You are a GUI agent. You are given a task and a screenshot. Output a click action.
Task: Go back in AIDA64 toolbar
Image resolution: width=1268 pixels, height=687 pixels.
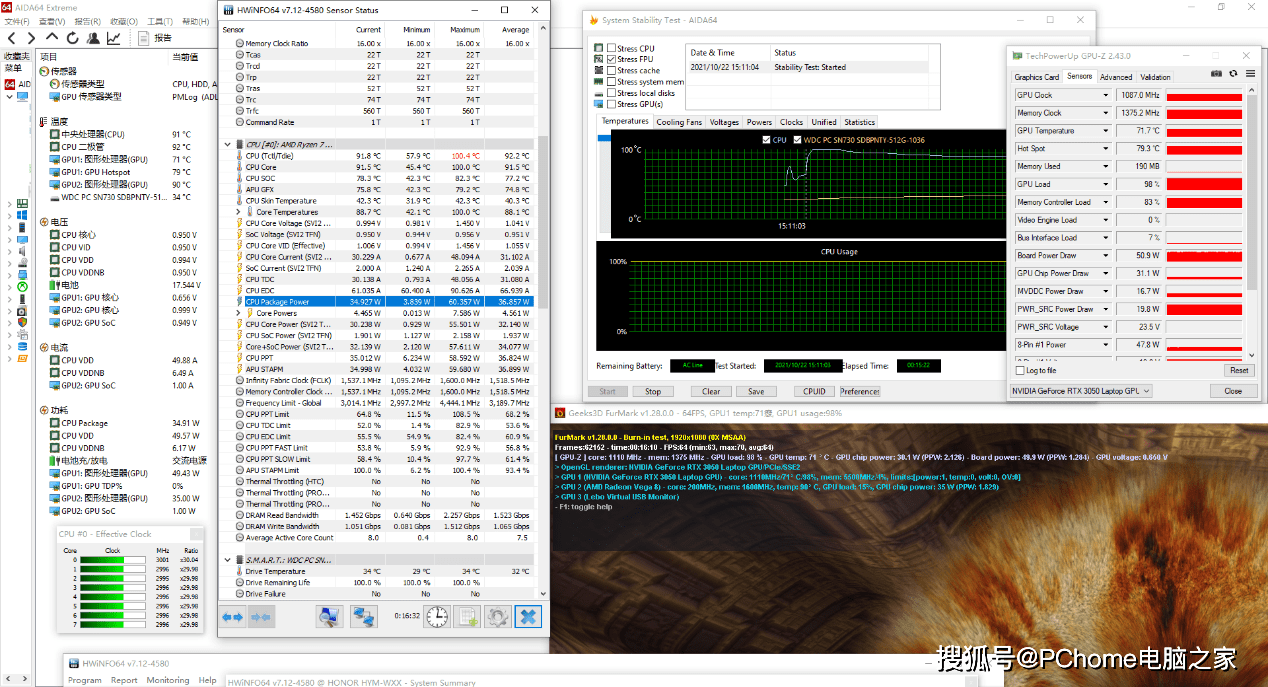[12, 38]
